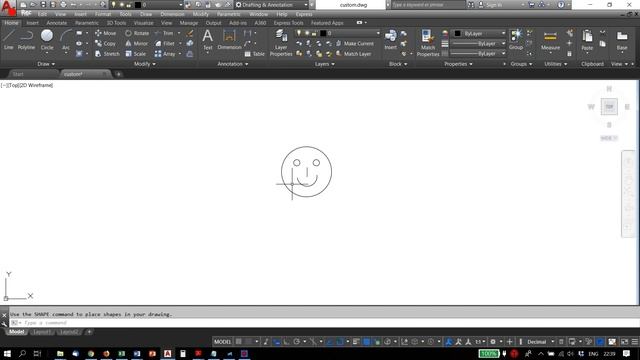Activate the Trim command
Image resolution: width=640 pixels, height=360 pixels.
click(x=164, y=33)
